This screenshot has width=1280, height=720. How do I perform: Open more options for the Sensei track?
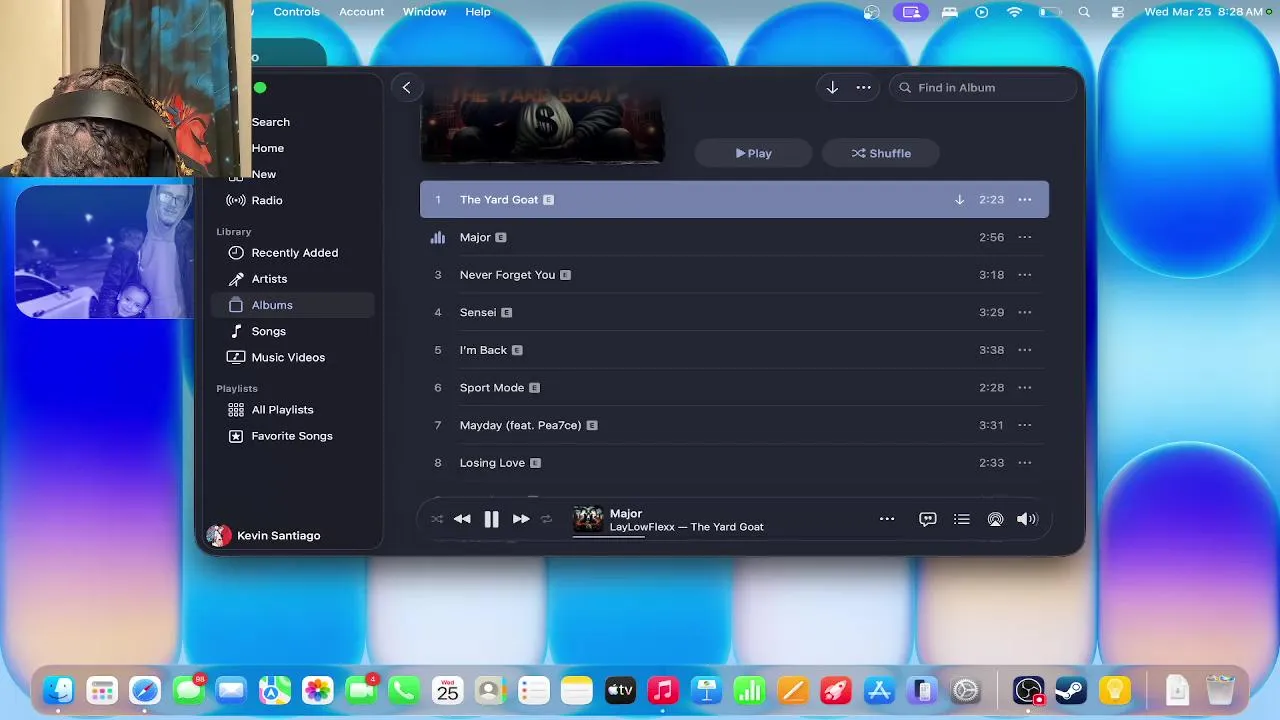pos(1025,312)
